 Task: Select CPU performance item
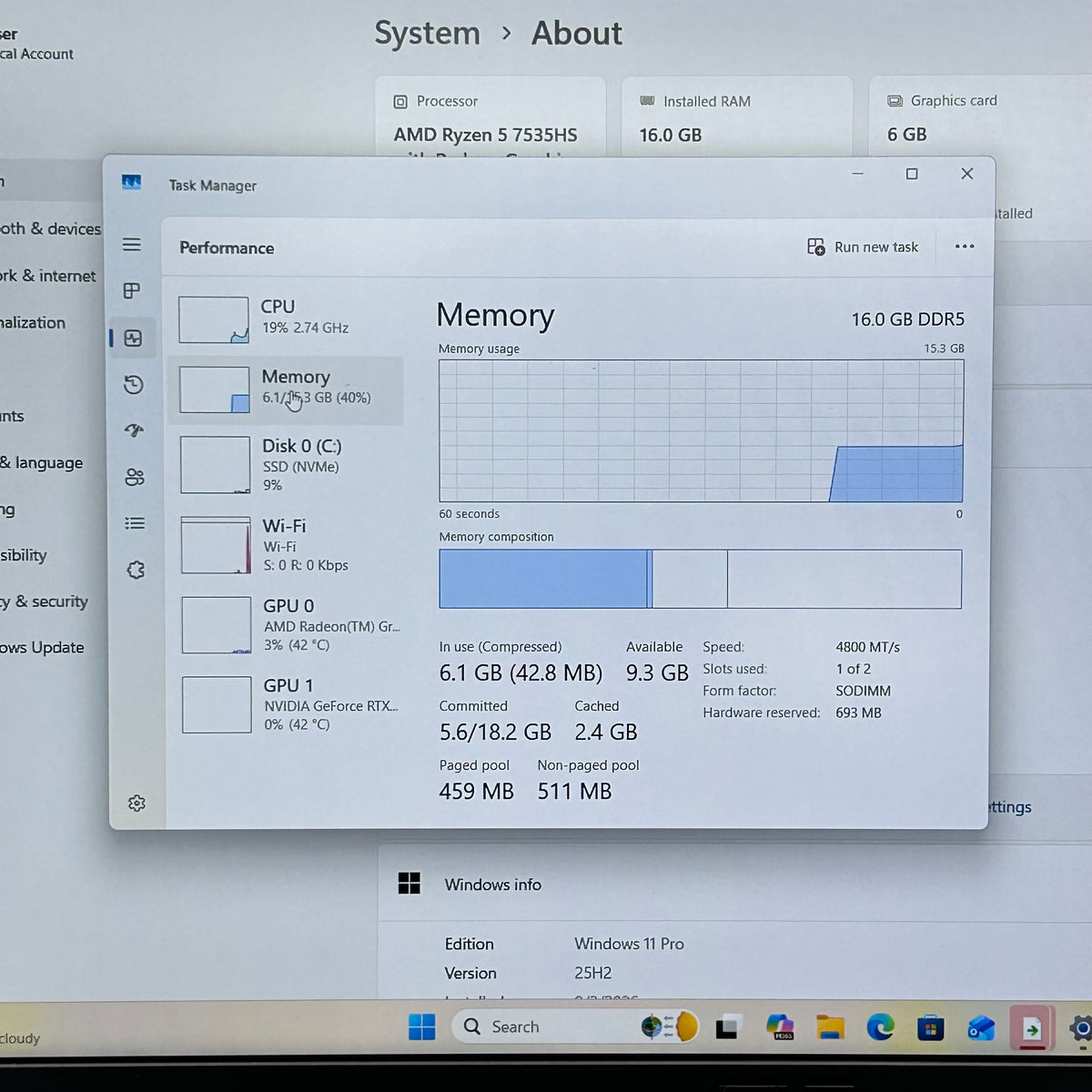[x=285, y=319]
